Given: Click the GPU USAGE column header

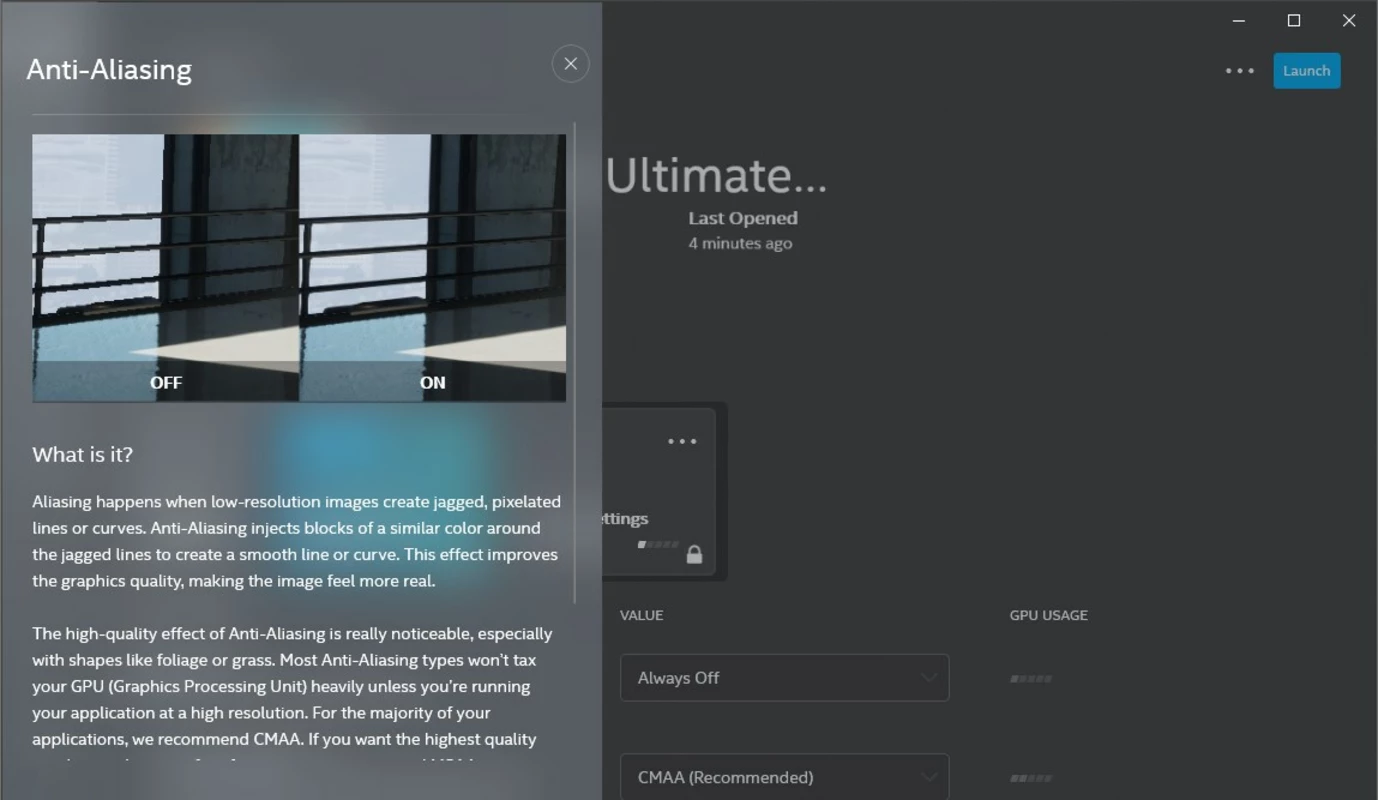Looking at the screenshot, I should [1048, 615].
